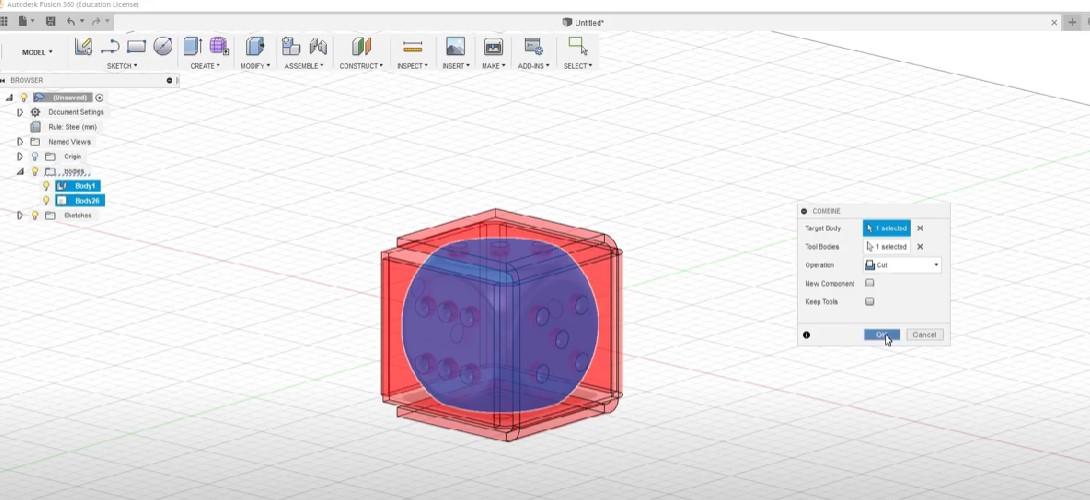Screen dimensions: 1090x500
Task: Open the SKETCH menu
Action: (122, 65)
